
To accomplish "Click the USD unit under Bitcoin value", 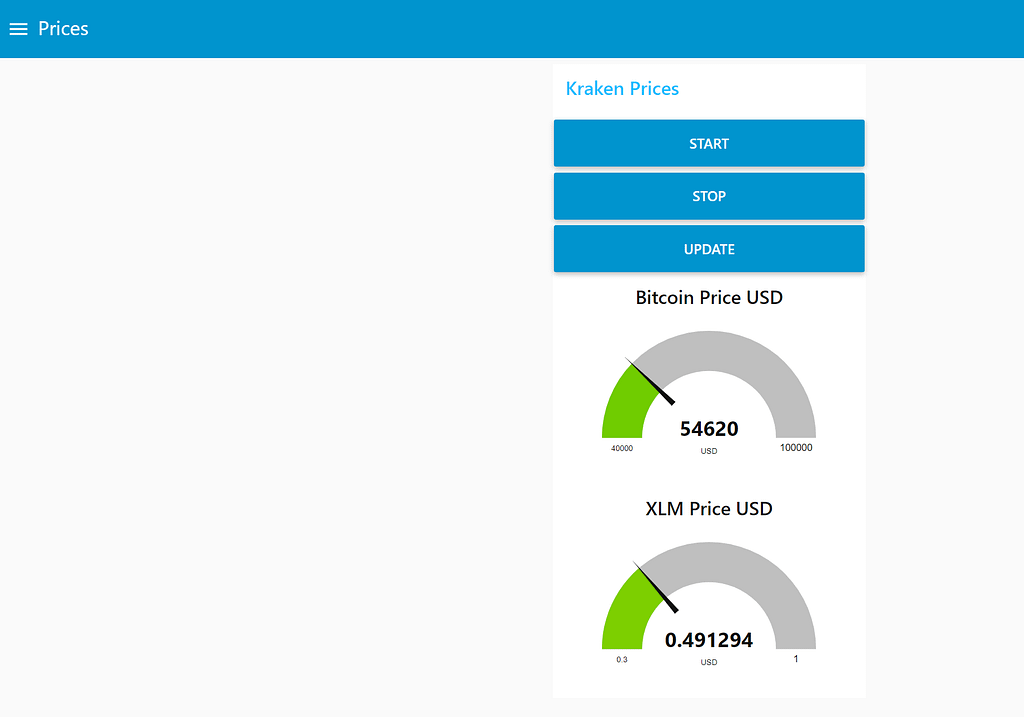I will click(709, 451).
